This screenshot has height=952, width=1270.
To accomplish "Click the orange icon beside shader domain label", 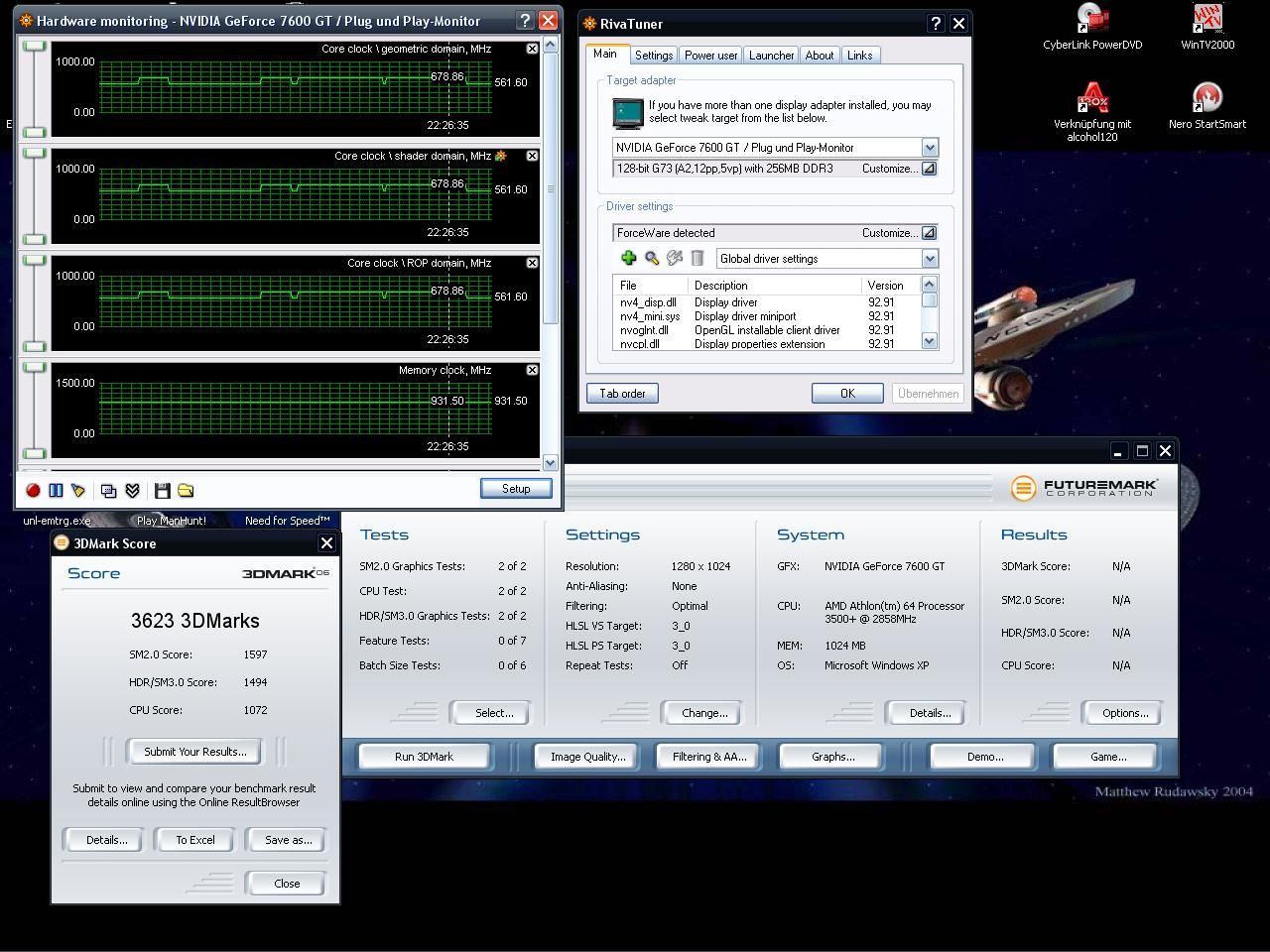I will 501,156.
